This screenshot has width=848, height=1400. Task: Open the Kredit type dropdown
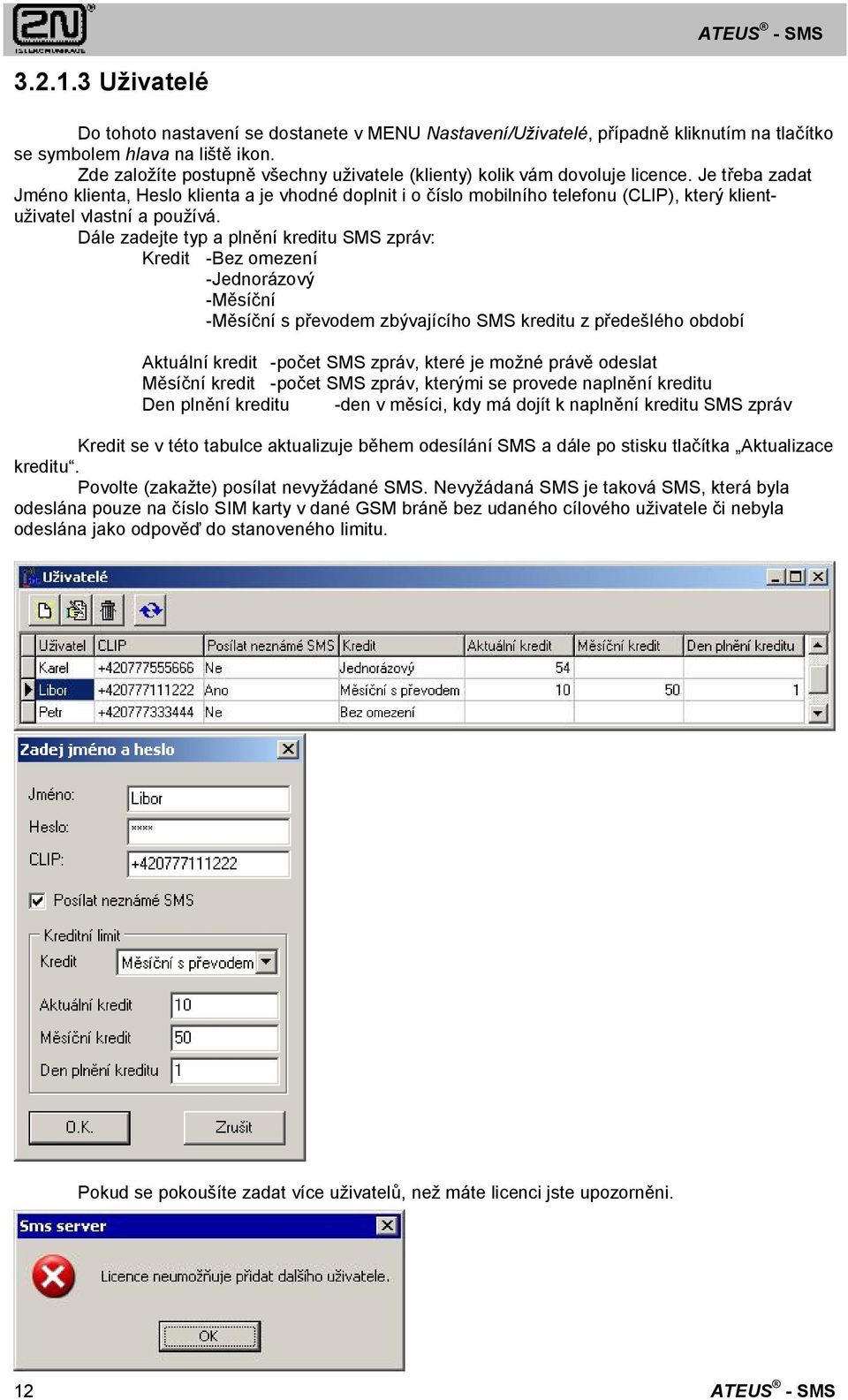tap(267, 962)
